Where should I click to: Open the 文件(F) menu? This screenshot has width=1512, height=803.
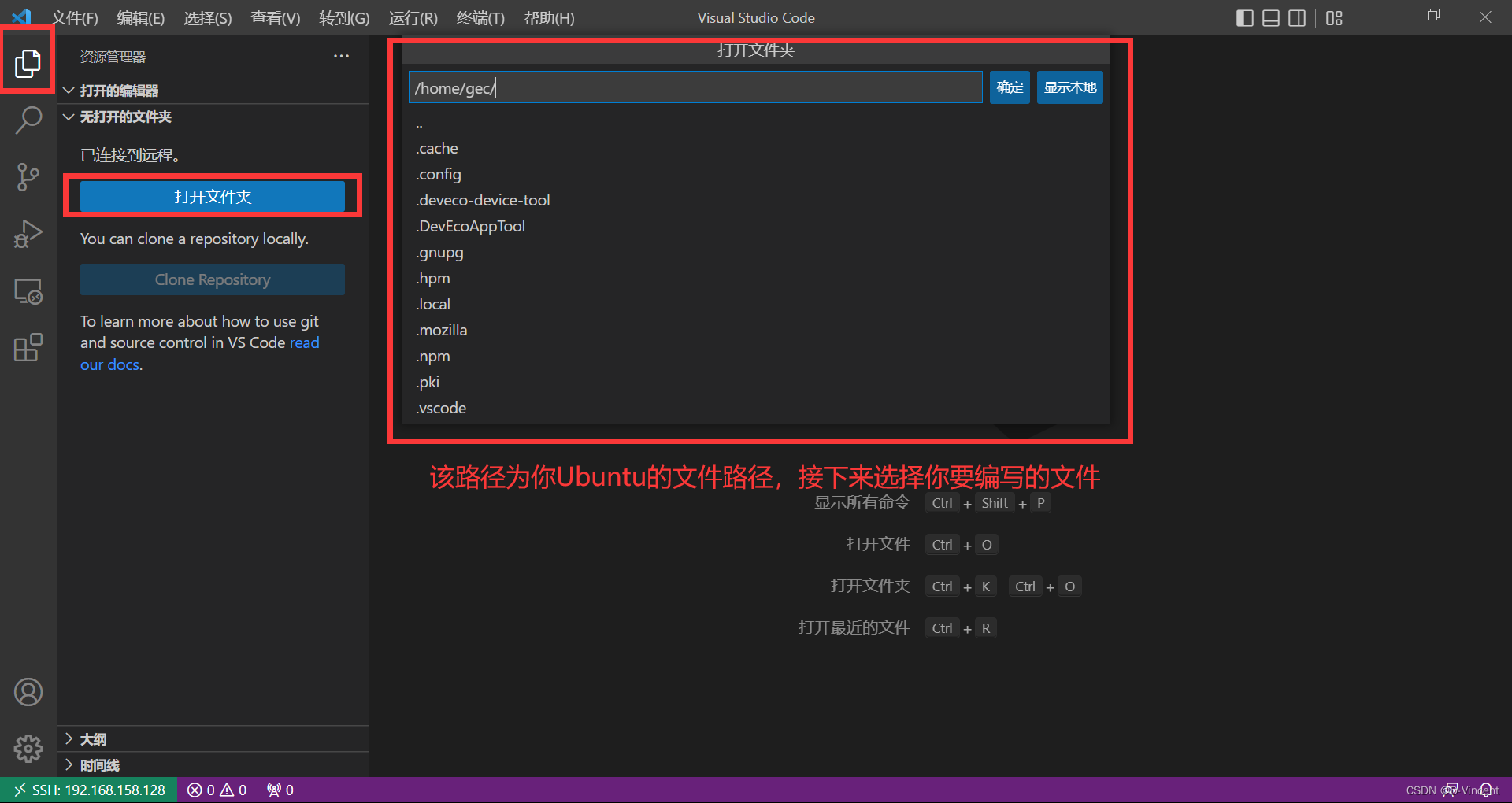click(x=75, y=18)
